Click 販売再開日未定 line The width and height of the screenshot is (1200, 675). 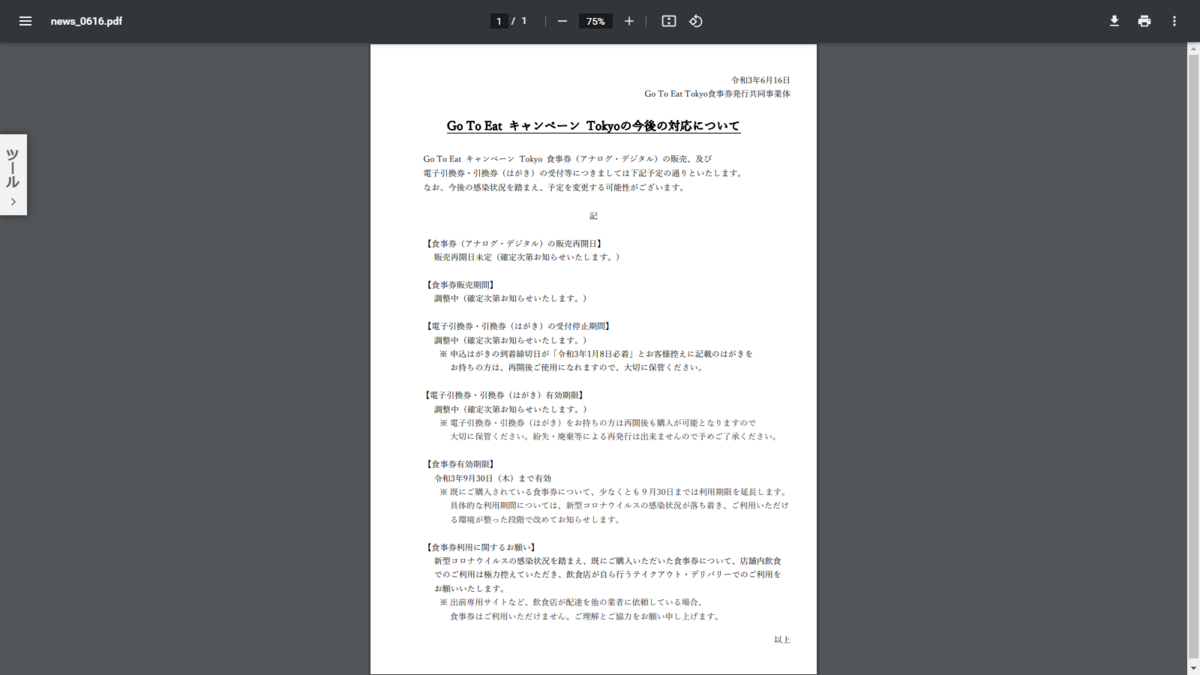(527, 257)
